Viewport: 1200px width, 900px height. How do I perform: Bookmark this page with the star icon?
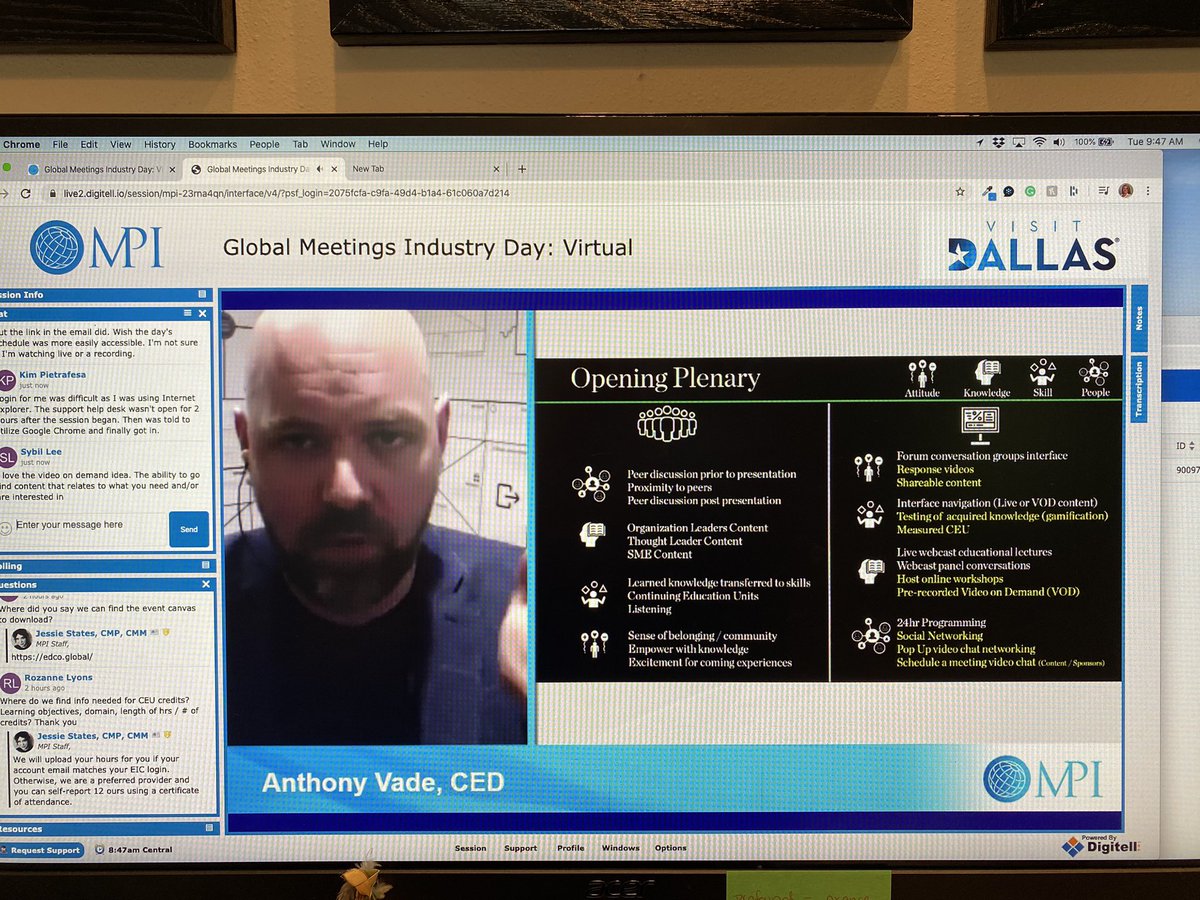[960, 191]
